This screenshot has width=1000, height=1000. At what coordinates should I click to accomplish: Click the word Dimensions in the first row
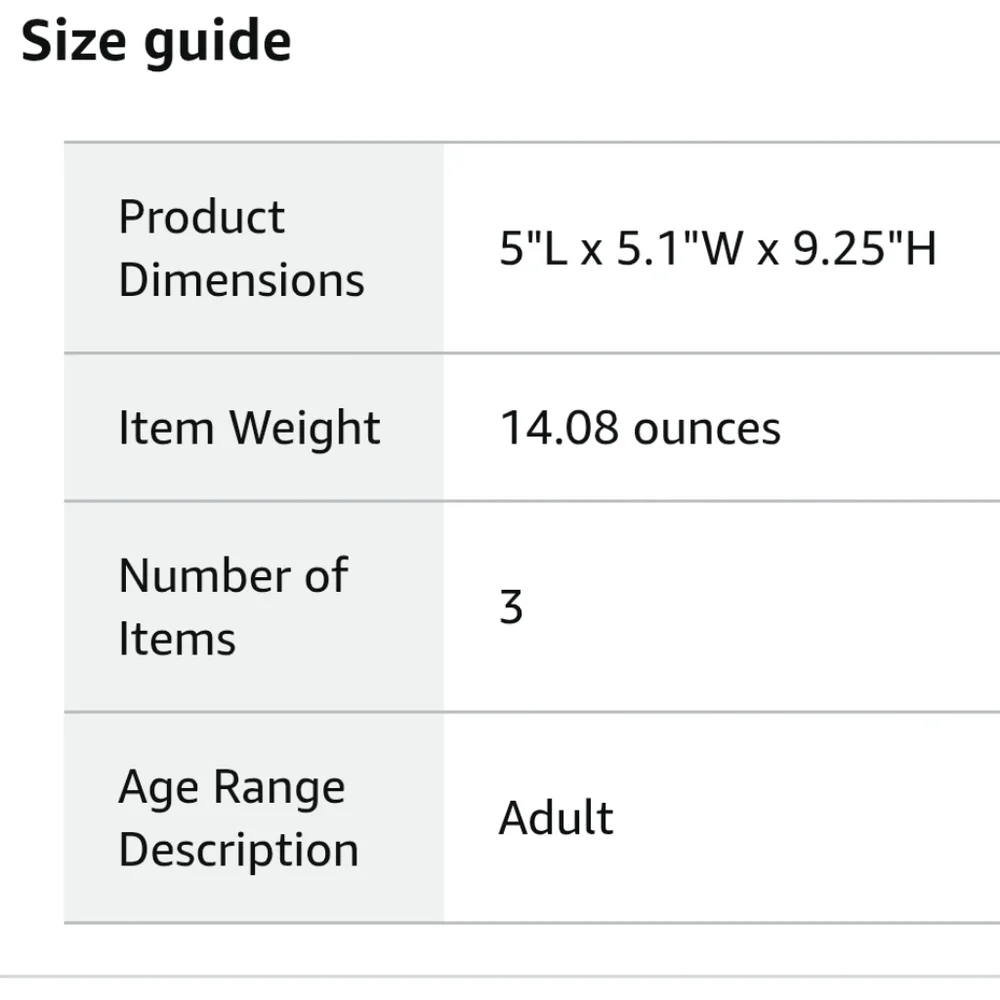tap(242, 280)
